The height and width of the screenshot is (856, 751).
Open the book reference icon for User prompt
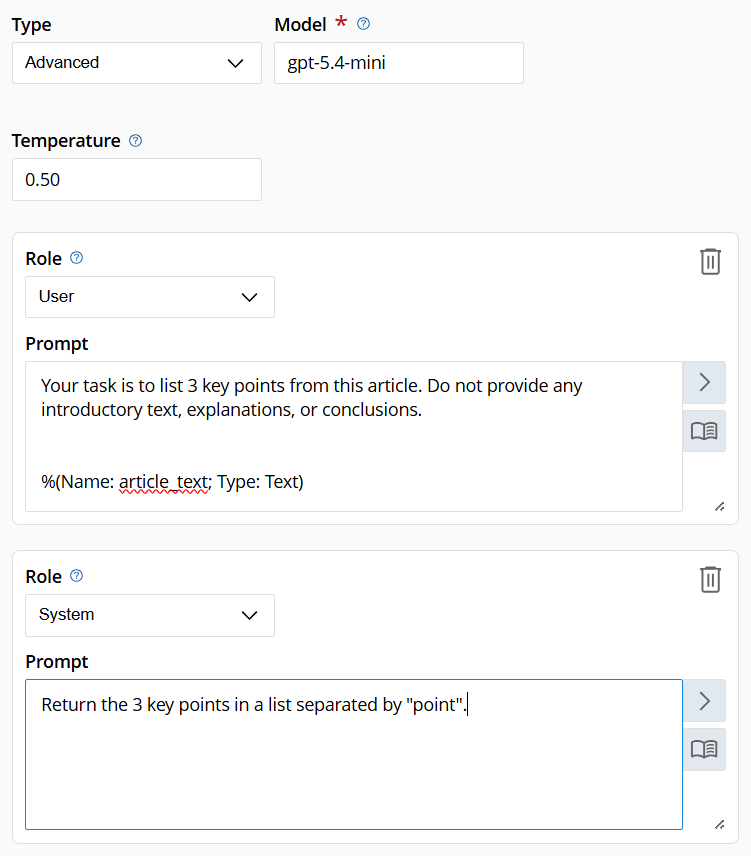[704, 430]
